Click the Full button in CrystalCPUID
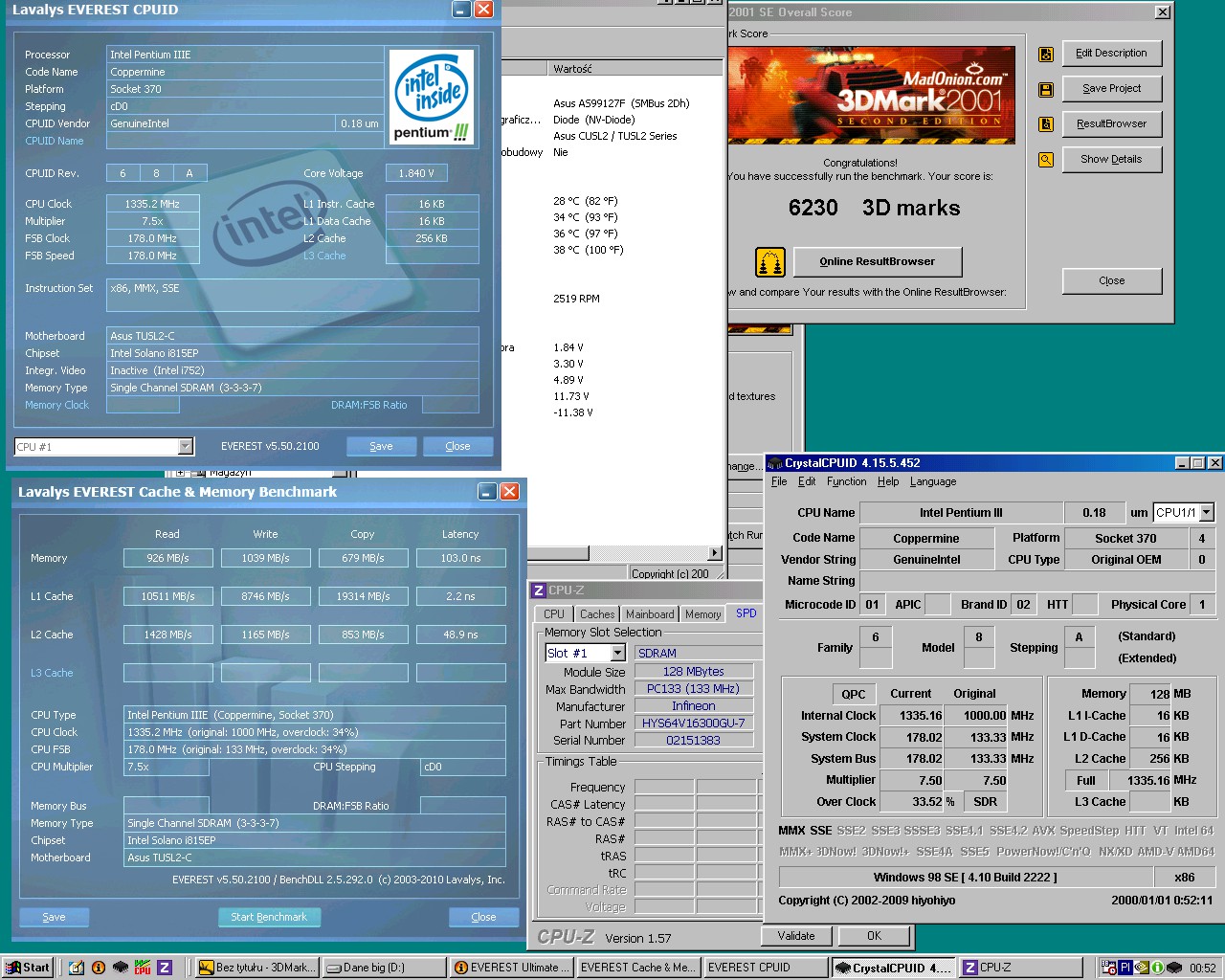This screenshot has height=980, width=1225. (1086, 781)
